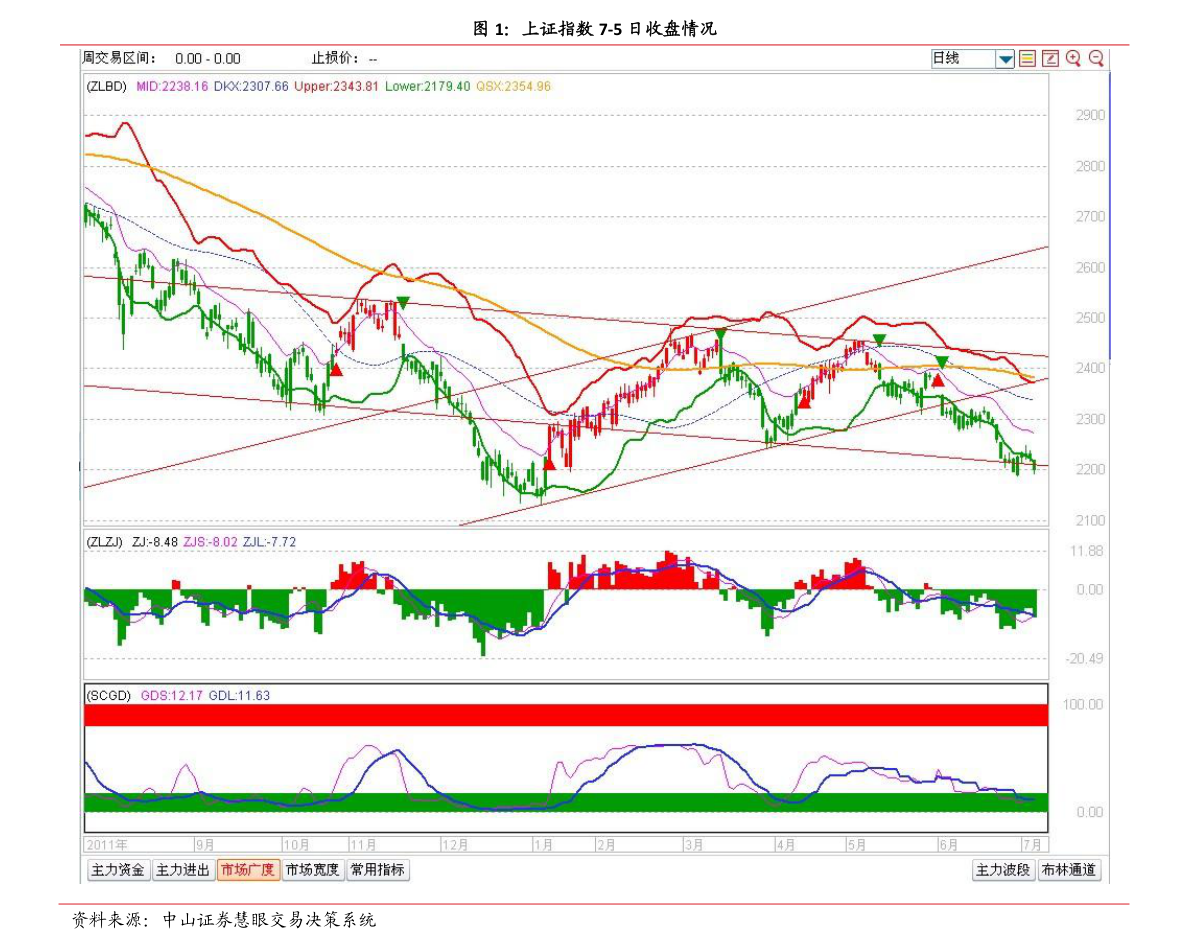The height and width of the screenshot is (950, 1191).
Task: Click the -20.49 axis value in ZLZJ panel
Action: pos(1085,658)
